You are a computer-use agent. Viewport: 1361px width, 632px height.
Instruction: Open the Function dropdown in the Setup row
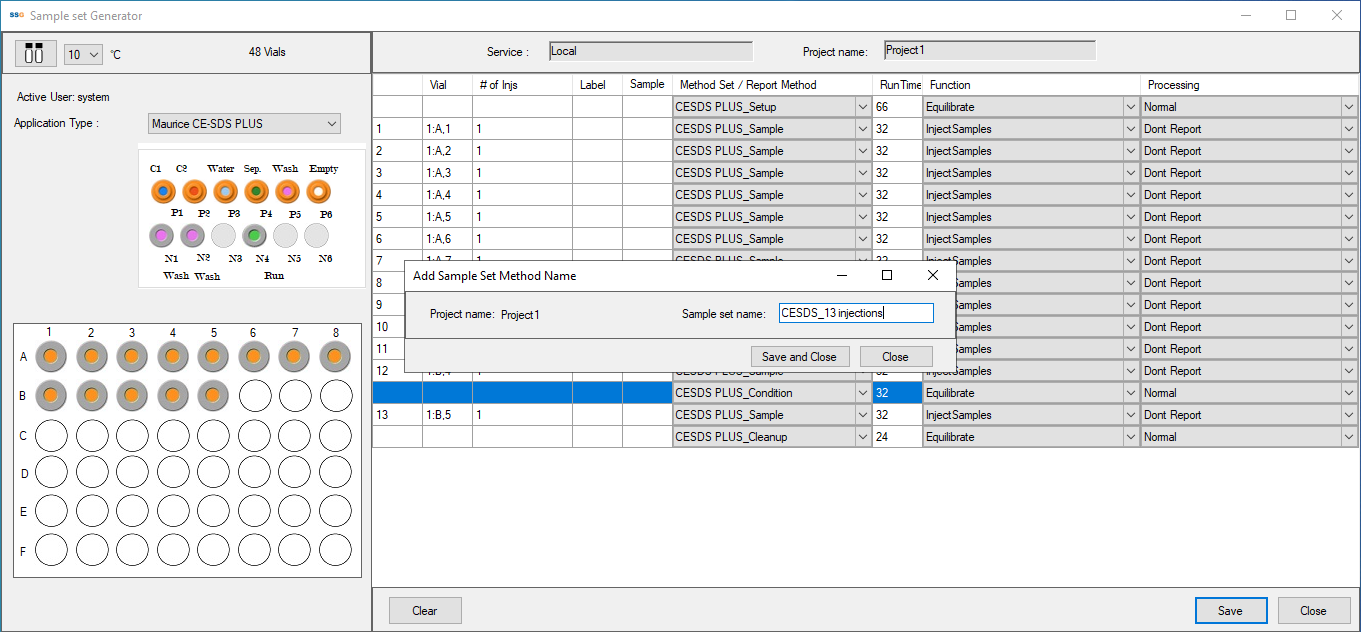point(1131,107)
